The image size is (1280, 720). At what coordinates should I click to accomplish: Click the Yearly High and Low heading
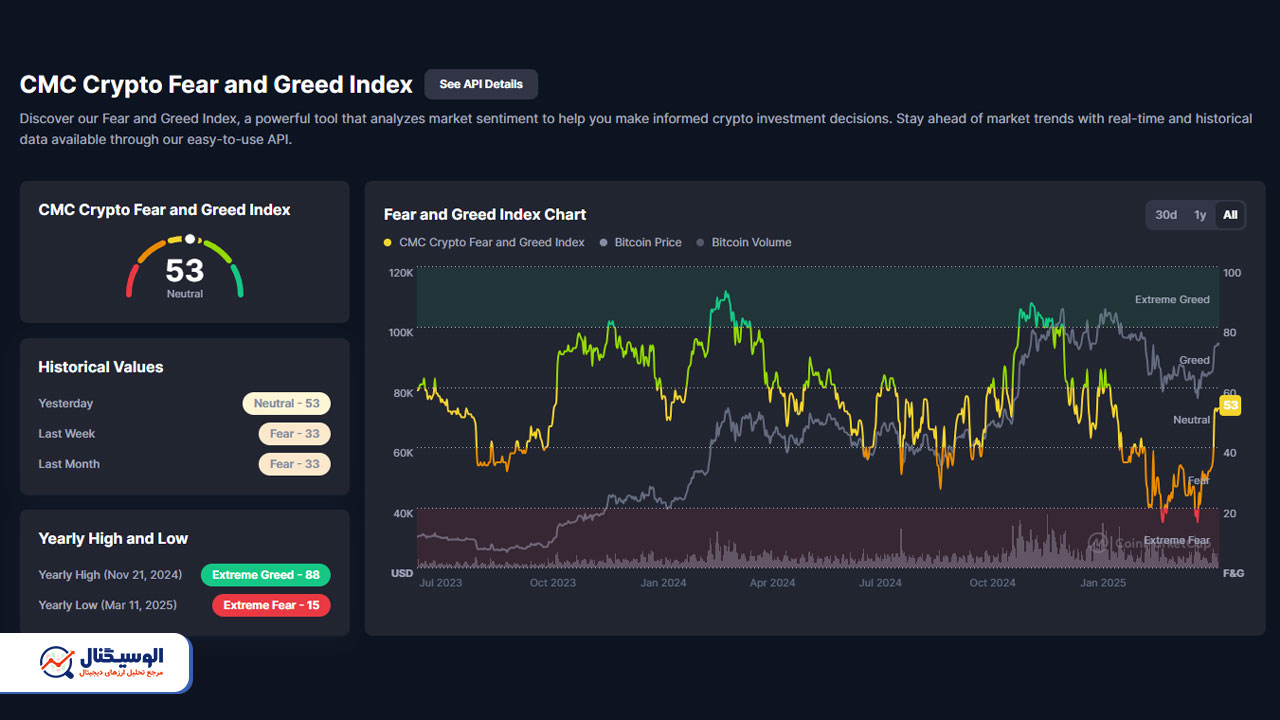pyautogui.click(x=113, y=538)
